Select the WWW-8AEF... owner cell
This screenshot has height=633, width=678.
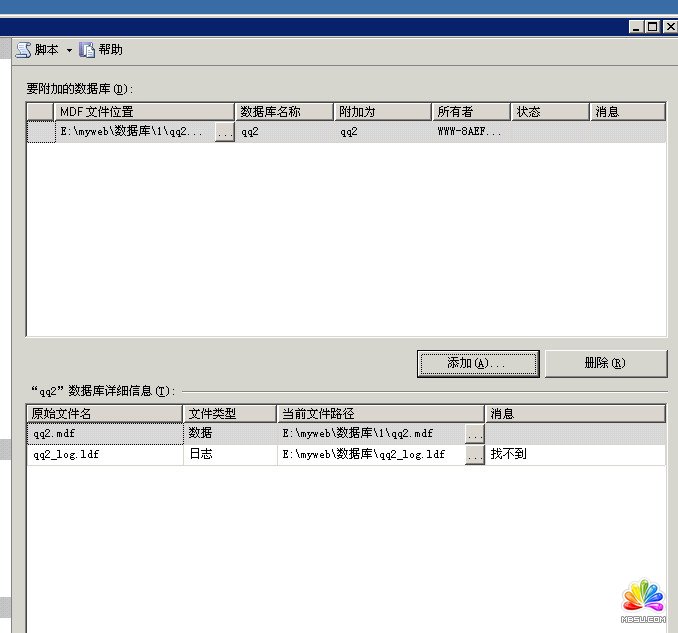pos(471,132)
